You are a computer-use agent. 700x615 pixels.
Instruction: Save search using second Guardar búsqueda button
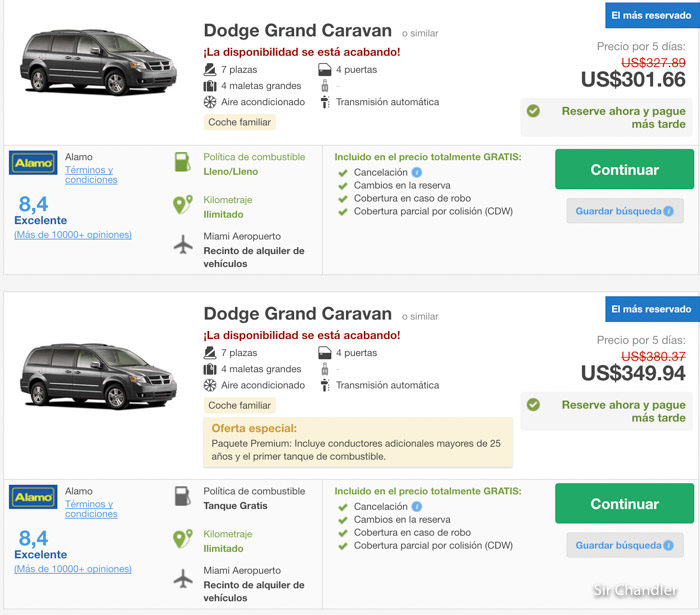[x=625, y=545]
